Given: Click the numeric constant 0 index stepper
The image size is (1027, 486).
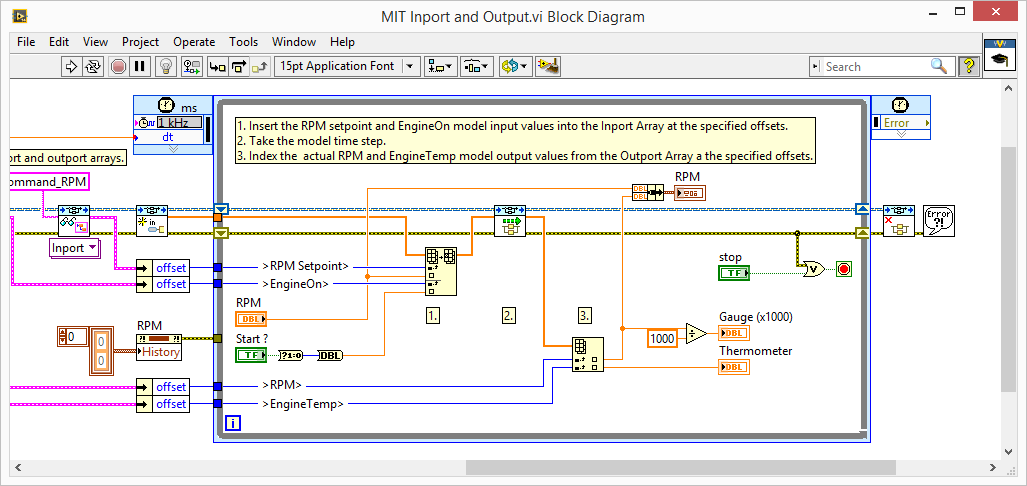Looking at the screenshot, I should (63, 337).
